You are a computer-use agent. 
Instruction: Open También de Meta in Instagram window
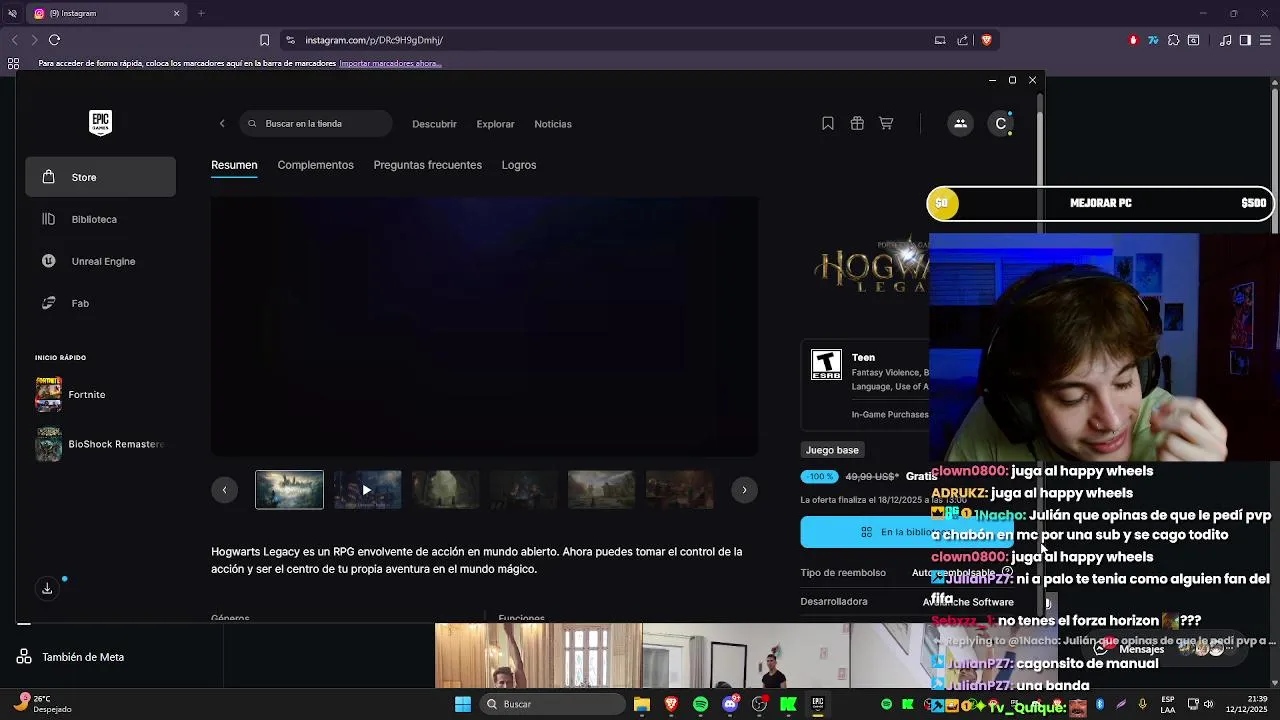(72, 657)
